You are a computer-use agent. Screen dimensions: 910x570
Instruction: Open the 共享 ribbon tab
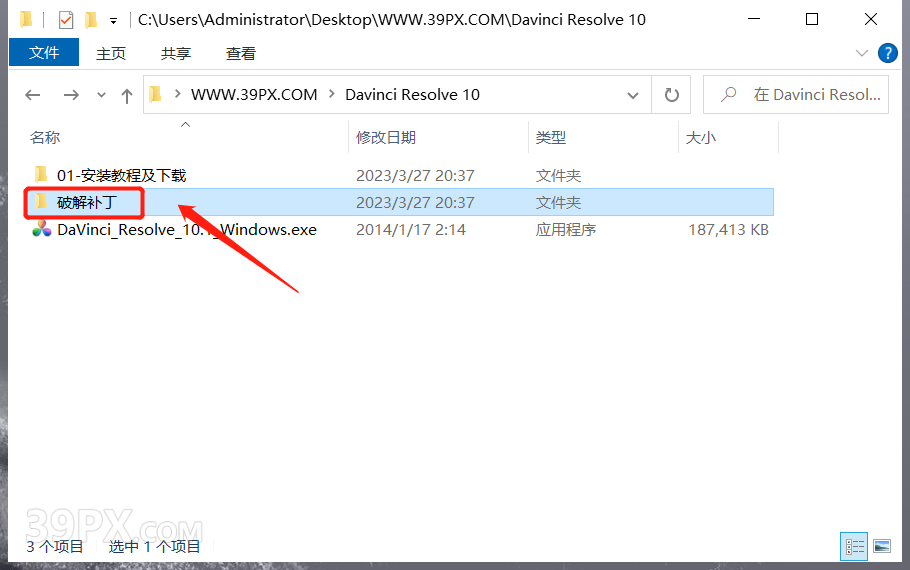pos(176,53)
